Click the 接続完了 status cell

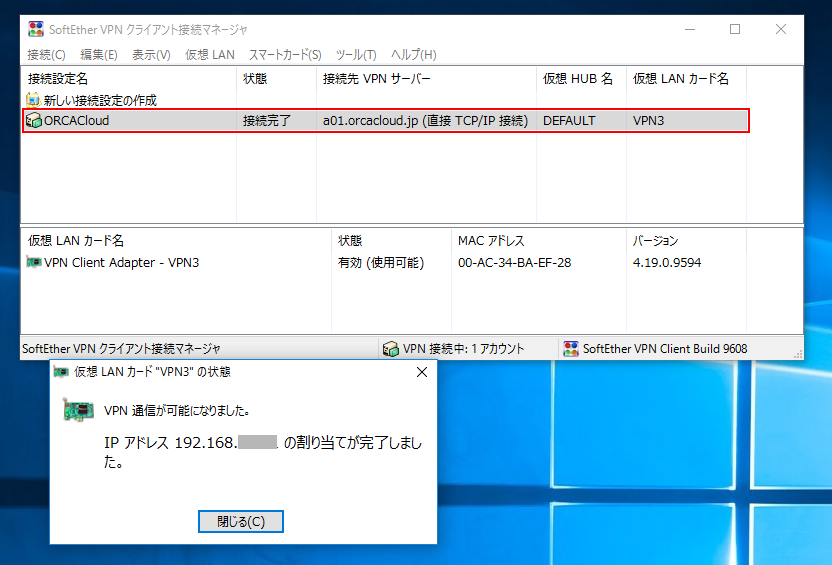267,120
